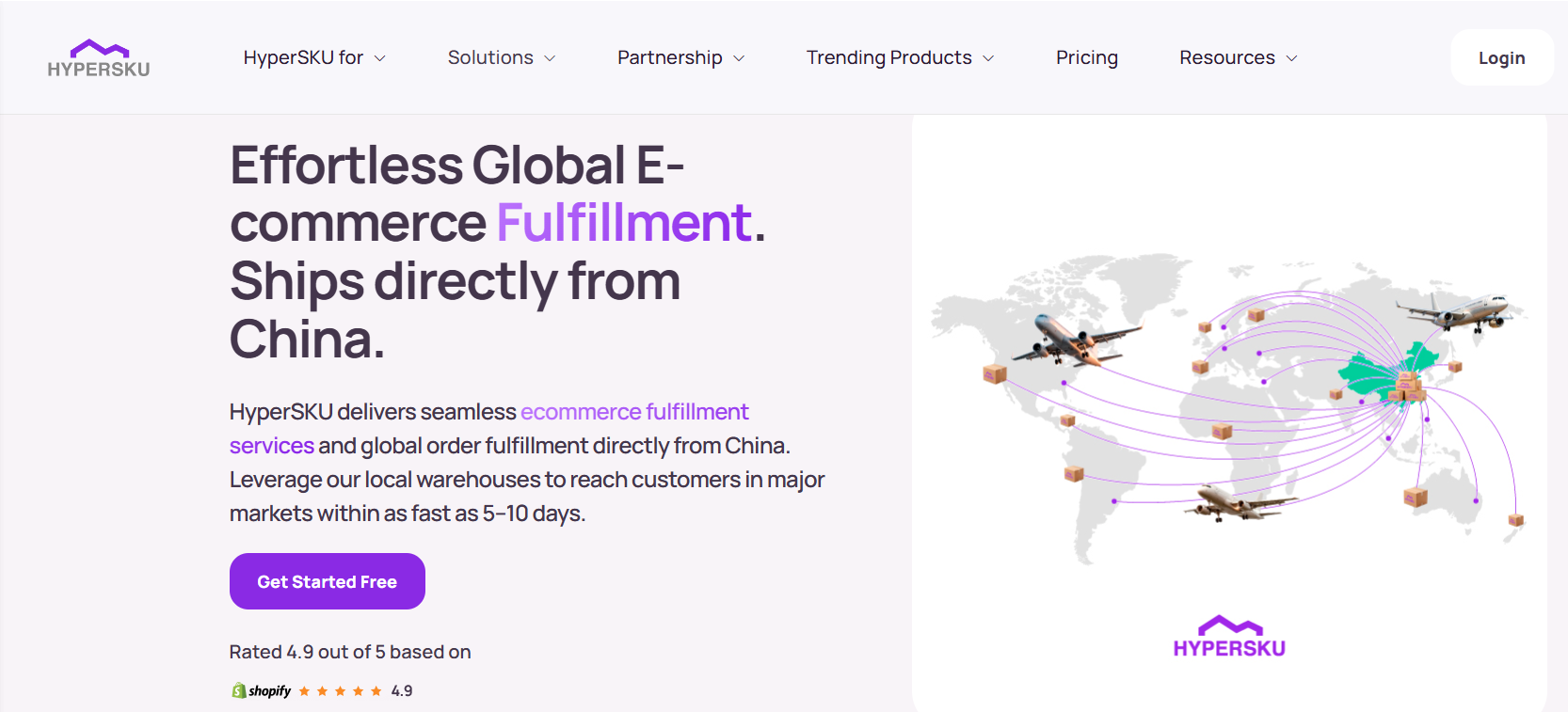1568x712 pixels.
Task: Click the purple HyperSKU logo below the map
Action: 1229,637
